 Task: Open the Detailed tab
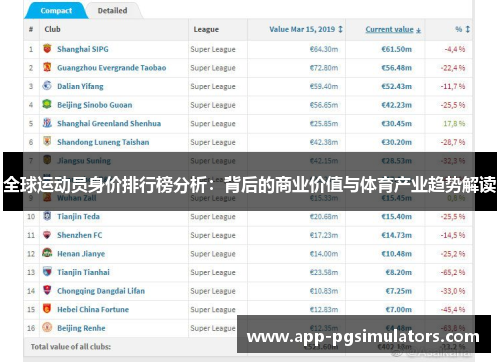[112, 11]
